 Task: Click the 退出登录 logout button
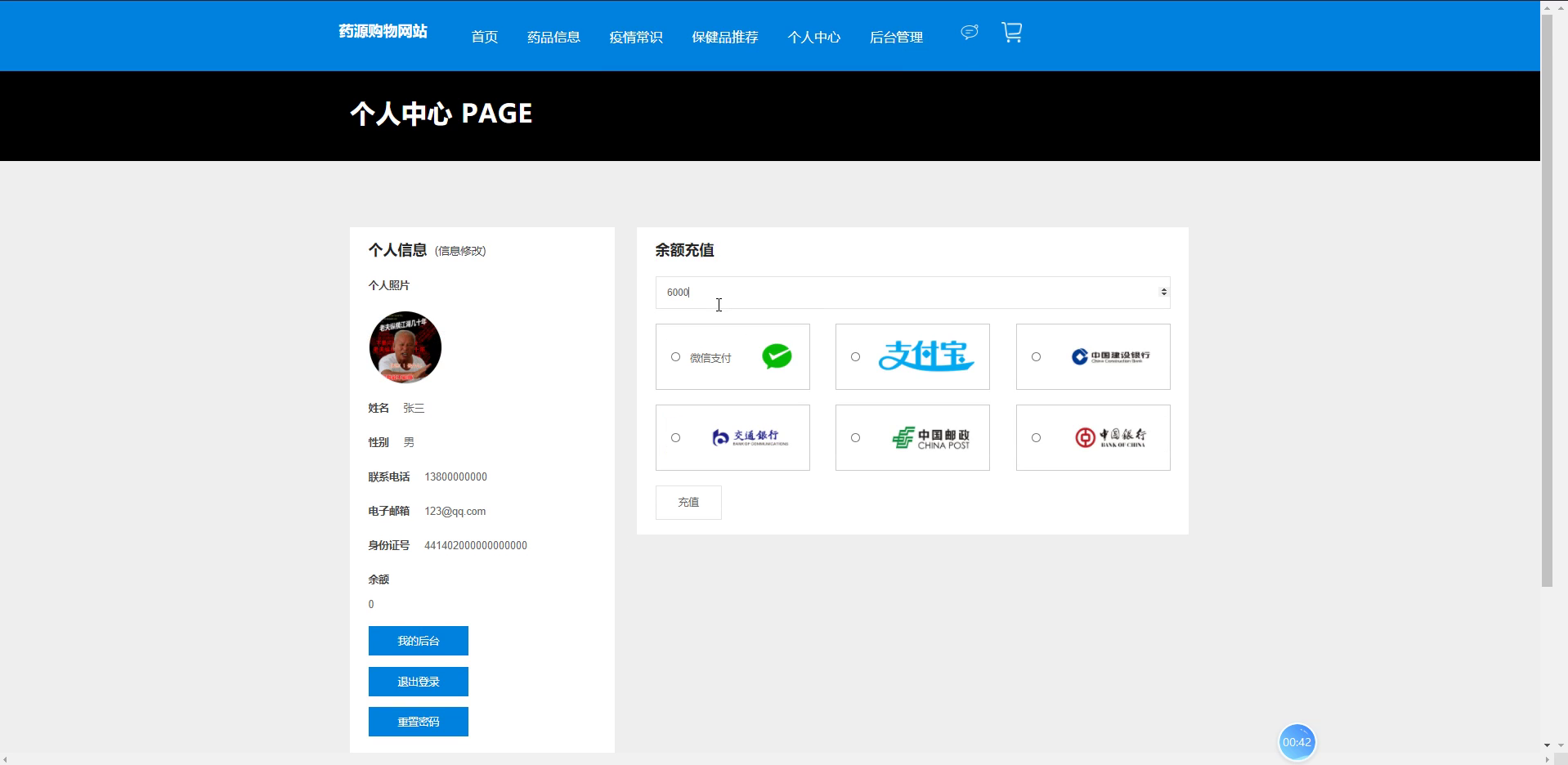418,682
